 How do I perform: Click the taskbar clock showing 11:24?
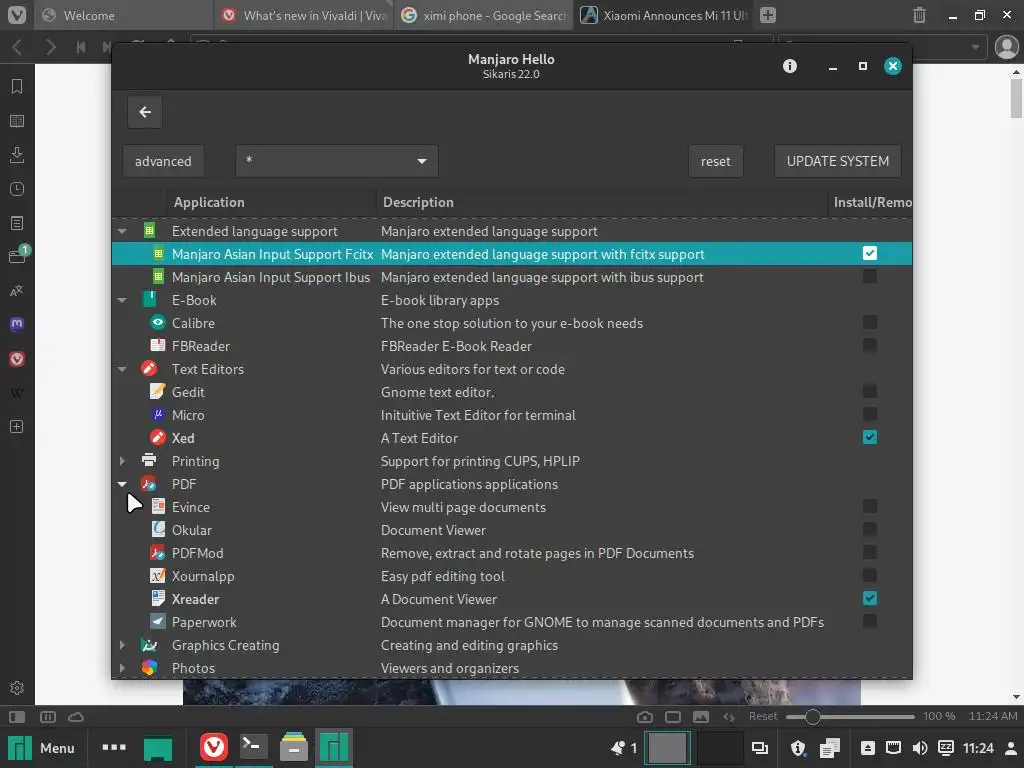978,748
